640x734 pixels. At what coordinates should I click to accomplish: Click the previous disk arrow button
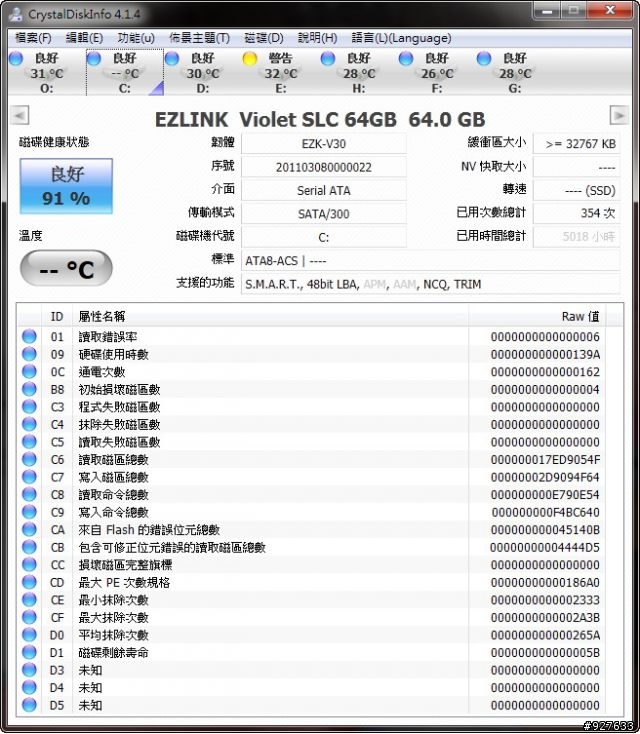(x=20, y=115)
